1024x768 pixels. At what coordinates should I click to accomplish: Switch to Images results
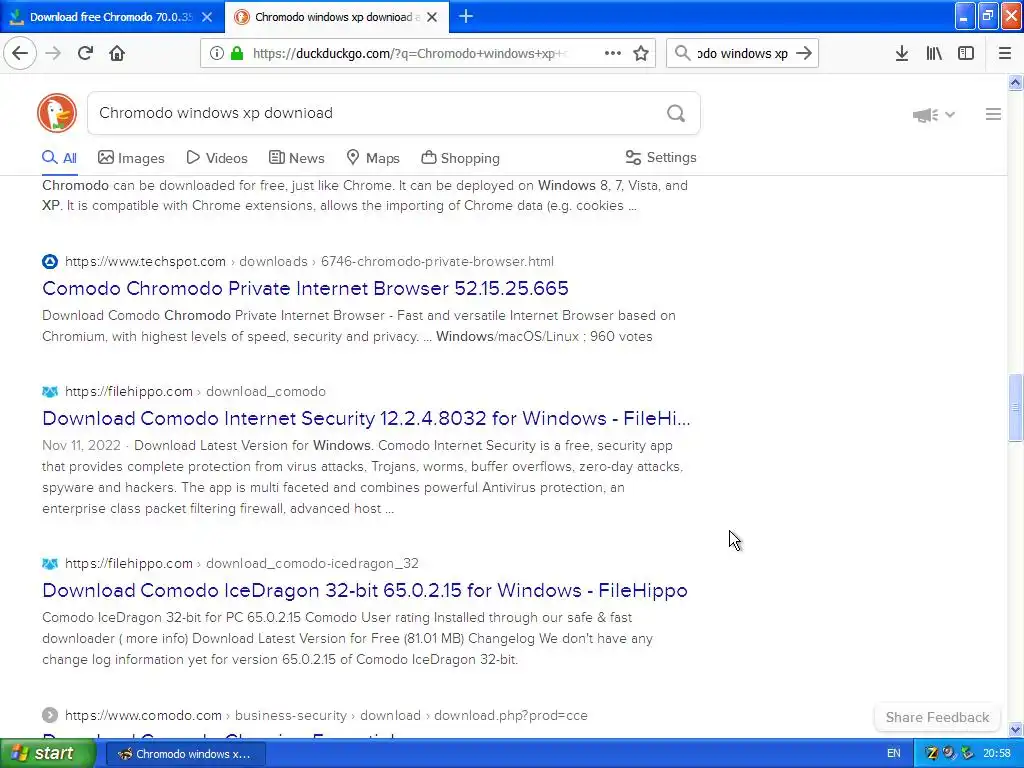pos(131,158)
